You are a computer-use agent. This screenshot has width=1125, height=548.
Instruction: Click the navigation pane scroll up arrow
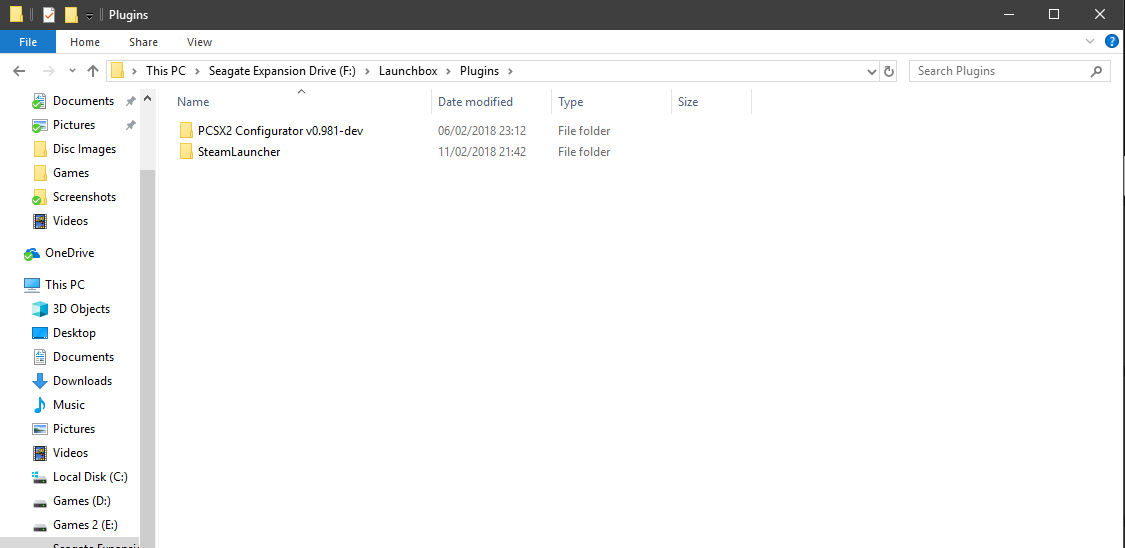[x=147, y=98]
